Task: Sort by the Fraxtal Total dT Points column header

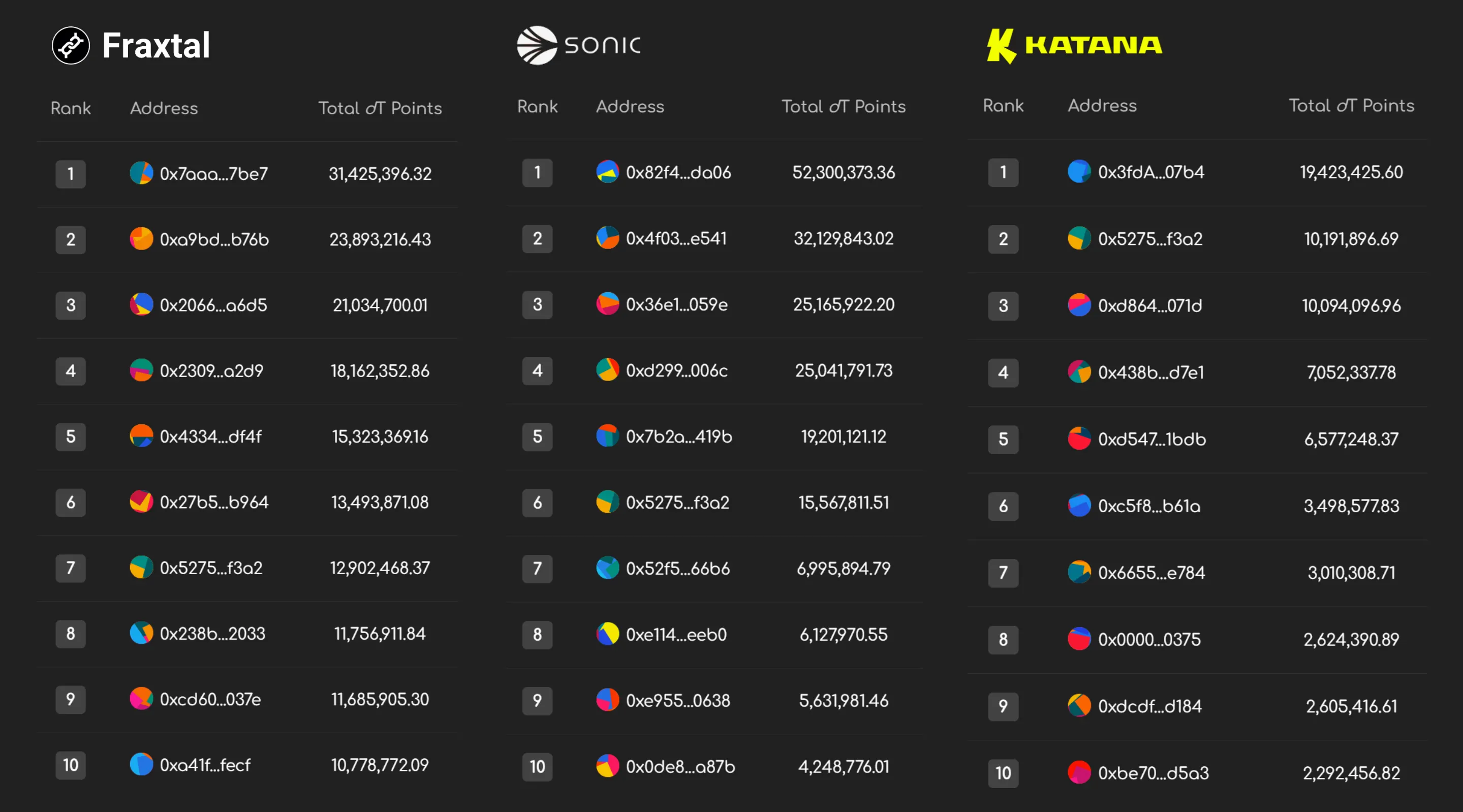Action: 381,108
